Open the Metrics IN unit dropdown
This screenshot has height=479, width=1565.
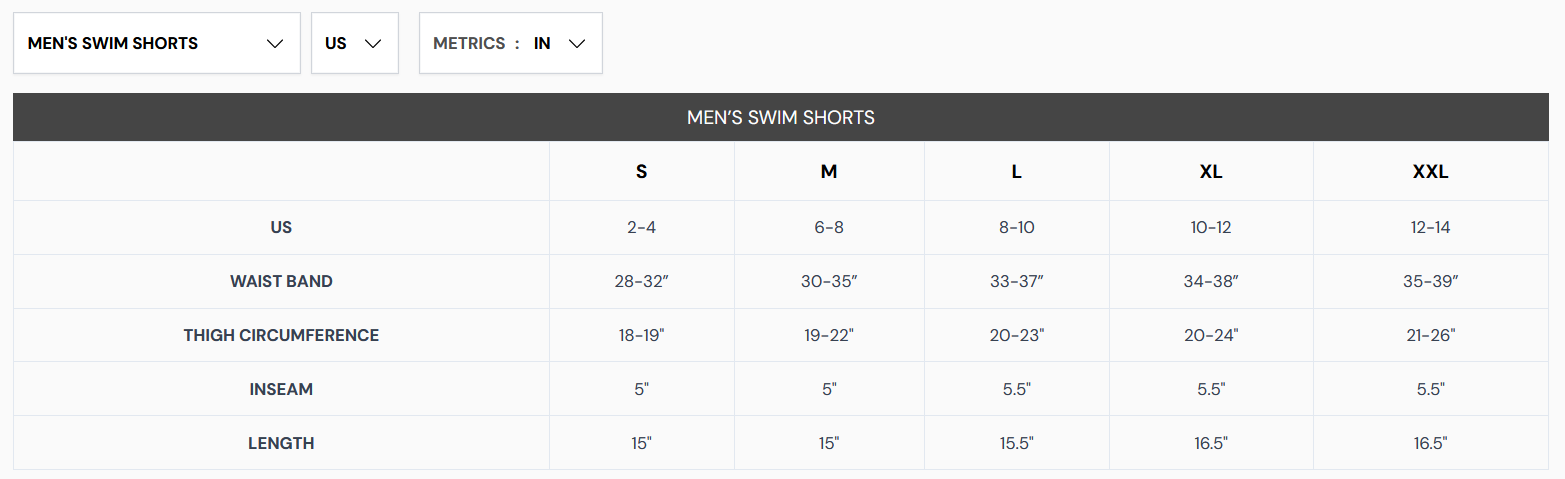511,43
